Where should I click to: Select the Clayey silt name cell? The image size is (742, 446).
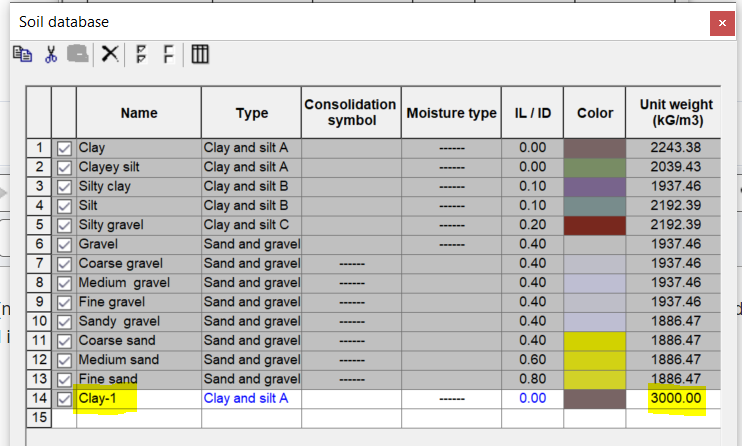[x=139, y=168]
